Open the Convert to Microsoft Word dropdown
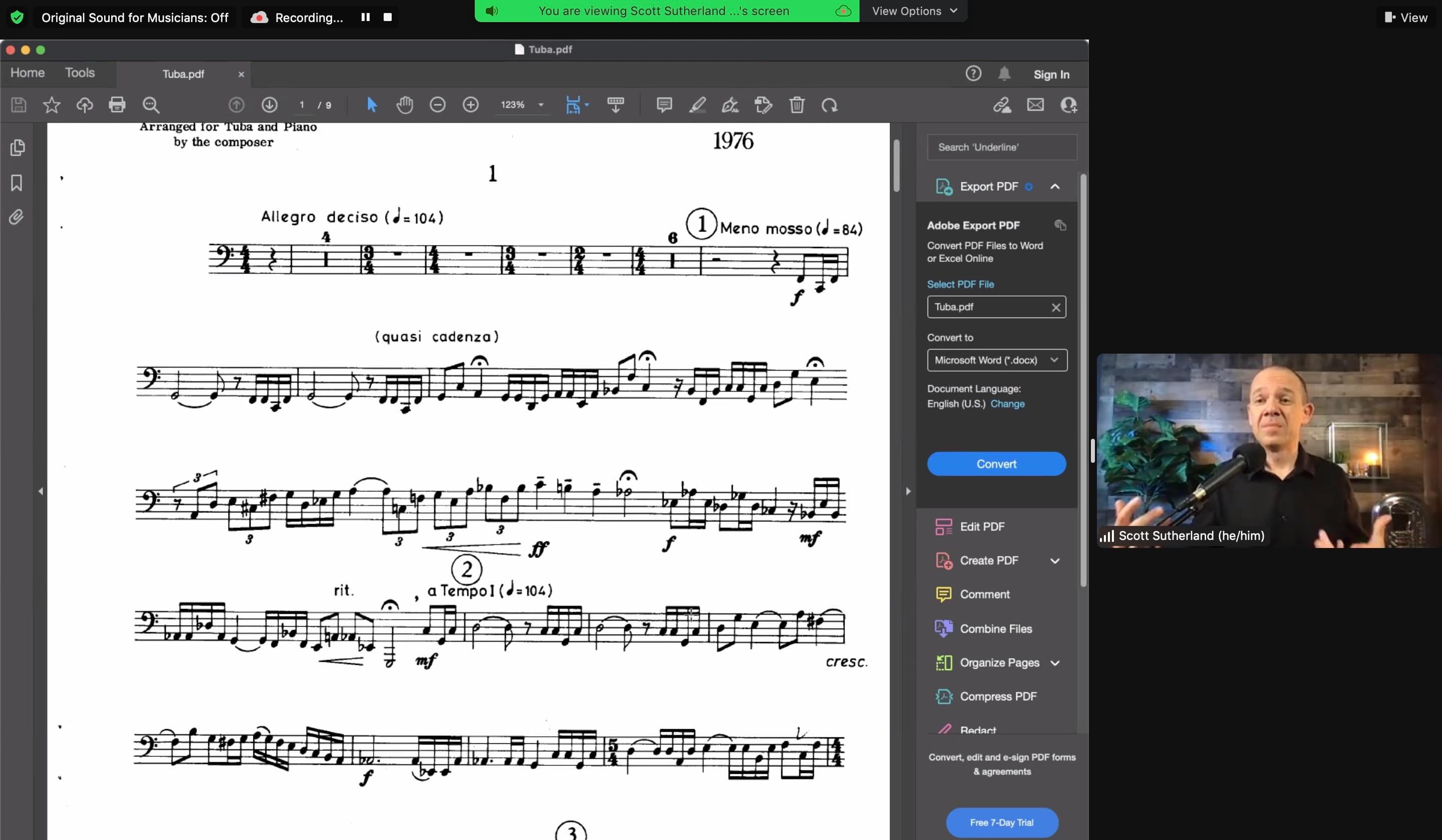 [996, 360]
